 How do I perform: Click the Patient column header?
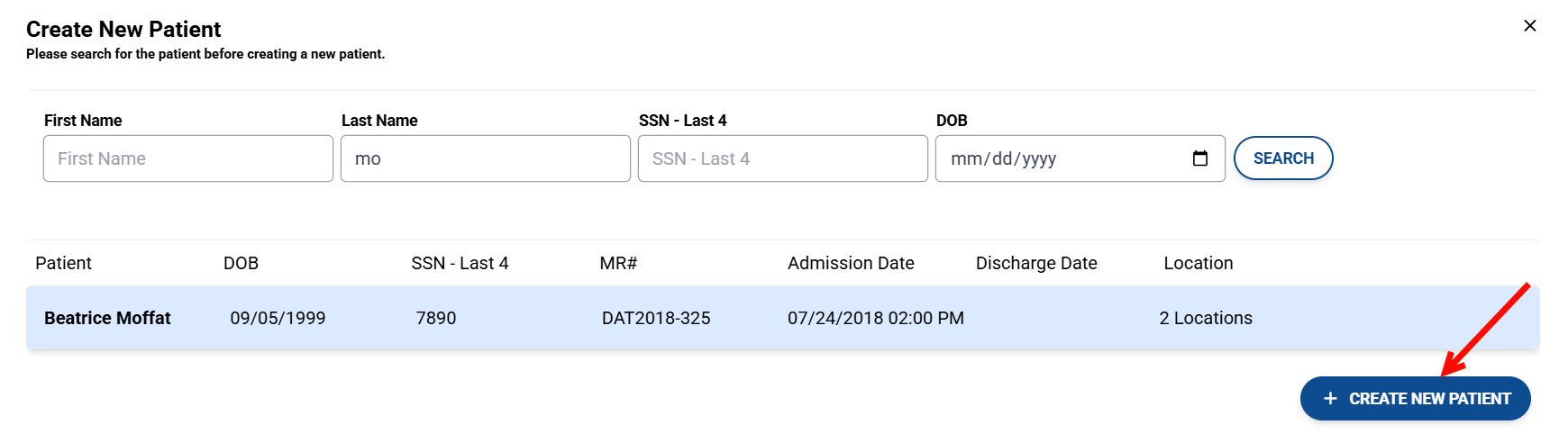tap(63, 263)
